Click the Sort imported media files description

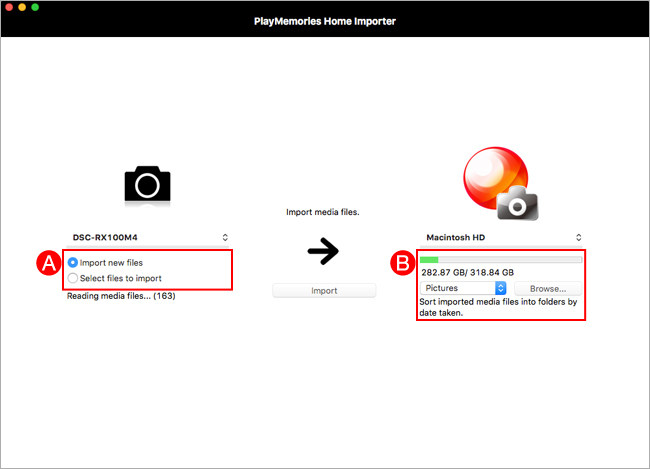499,307
